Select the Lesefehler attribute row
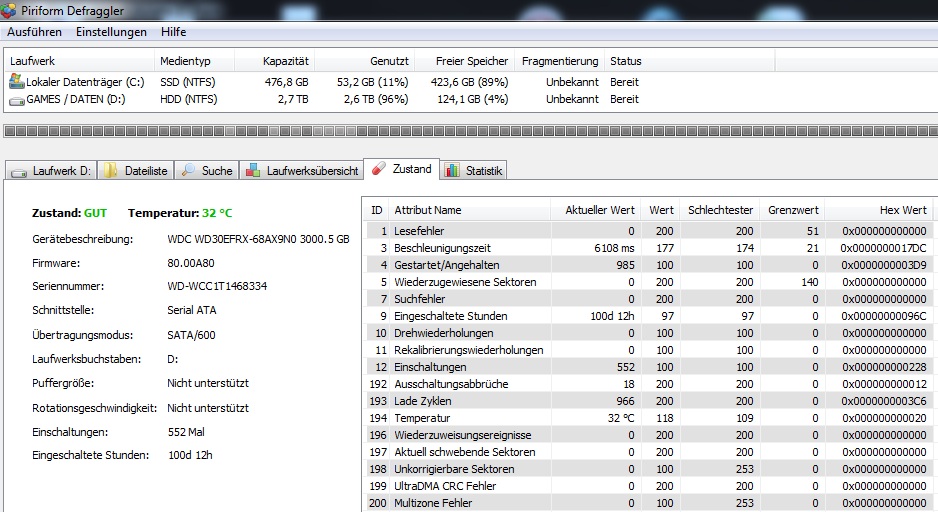938x512 pixels. pos(650,231)
